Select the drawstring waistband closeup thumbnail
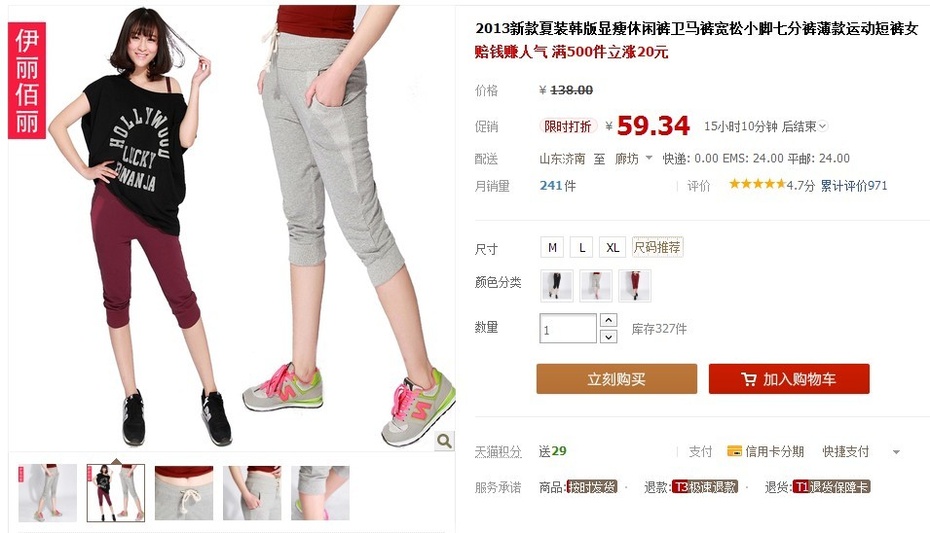Screen dimensions: 930x533 tap(184, 493)
